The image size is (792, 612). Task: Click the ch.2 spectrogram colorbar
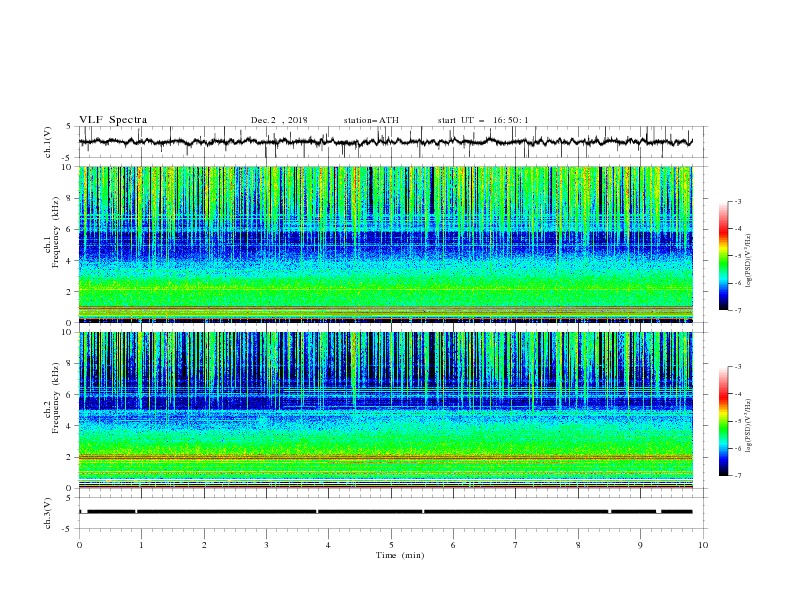pyautogui.click(x=723, y=421)
